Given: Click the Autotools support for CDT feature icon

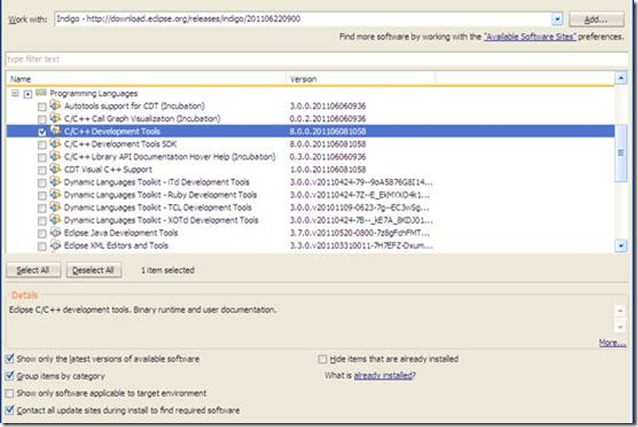Looking at the screenshot, I should point(55,105).
